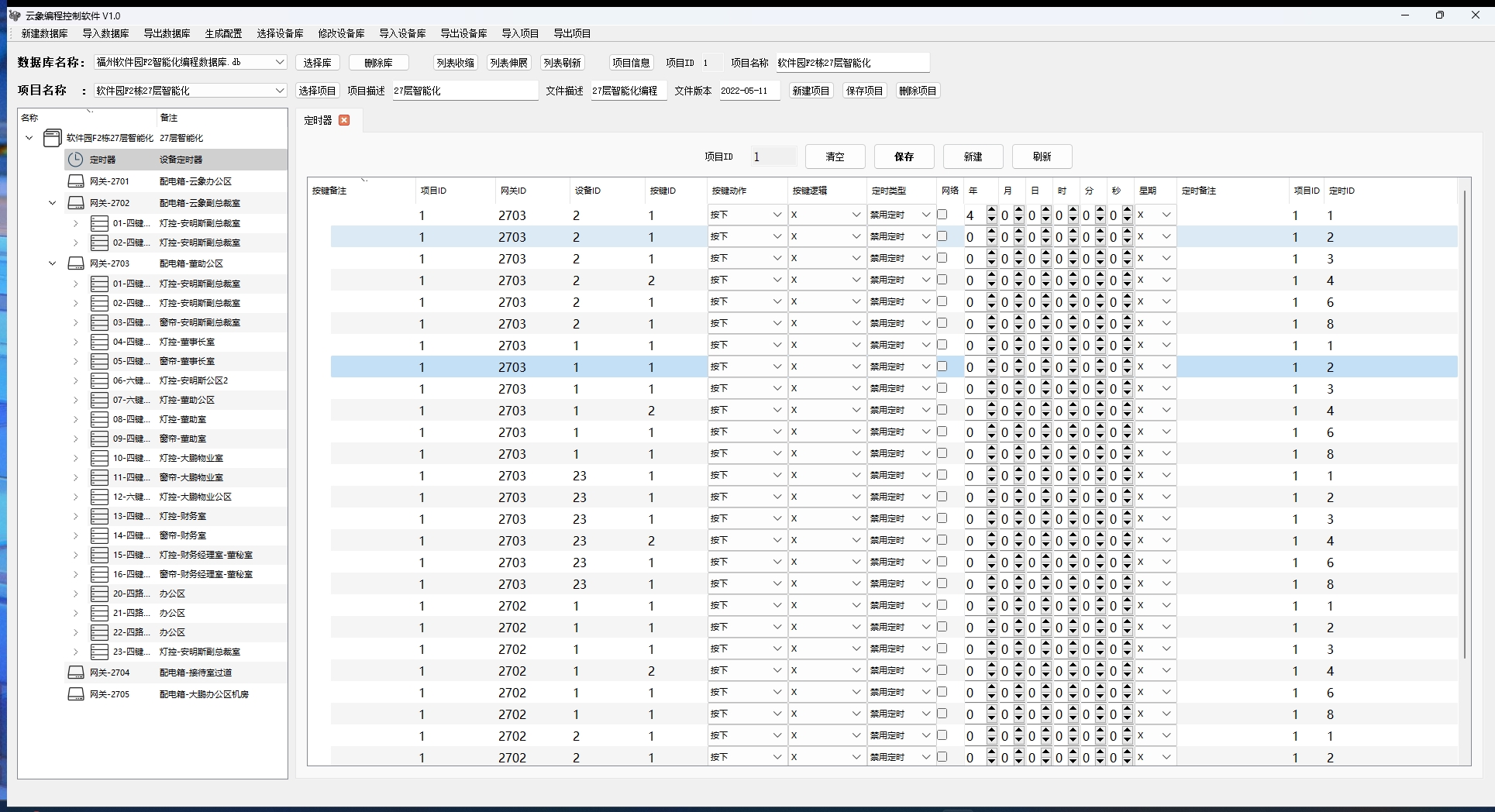Viewport: 1495px width, 812px height.
Task: Click the 项目ID field next to 清空
Action: tap(773, 157)
